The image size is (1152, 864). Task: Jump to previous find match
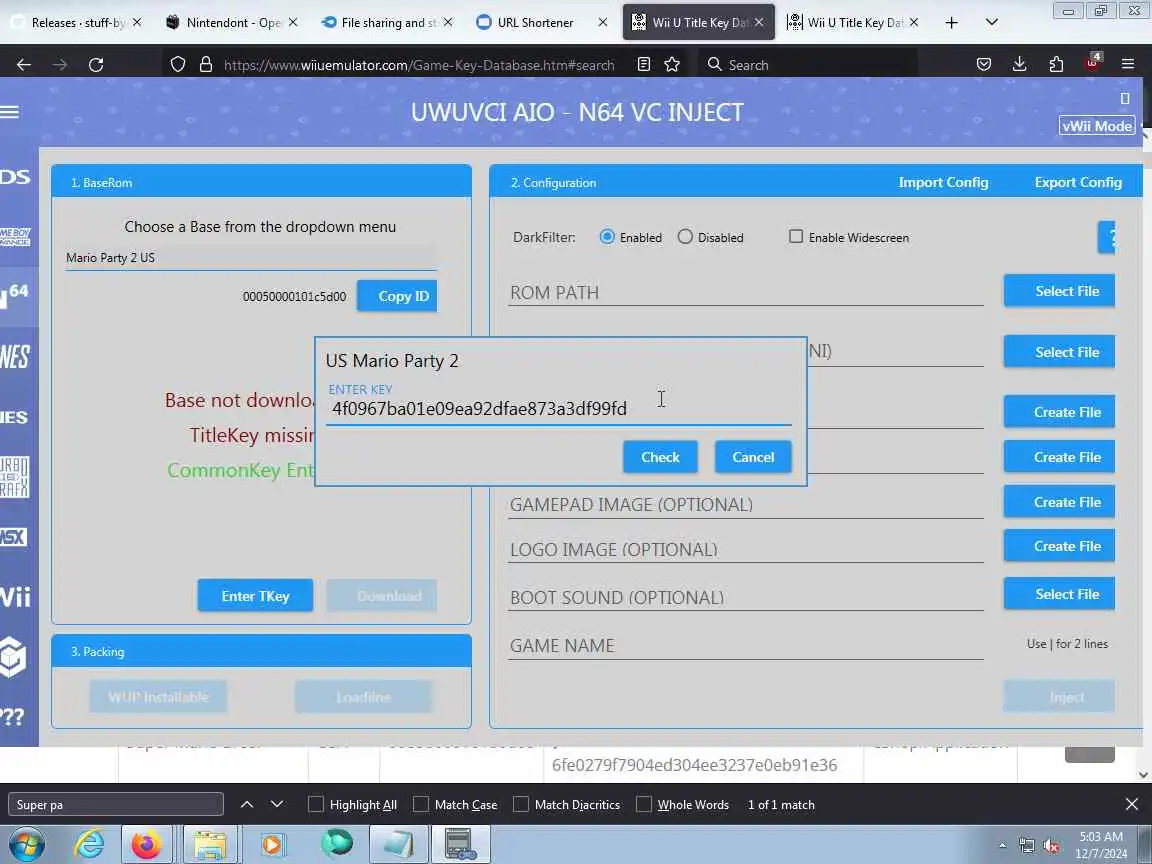pyautogui.click(x=247, y=804)
